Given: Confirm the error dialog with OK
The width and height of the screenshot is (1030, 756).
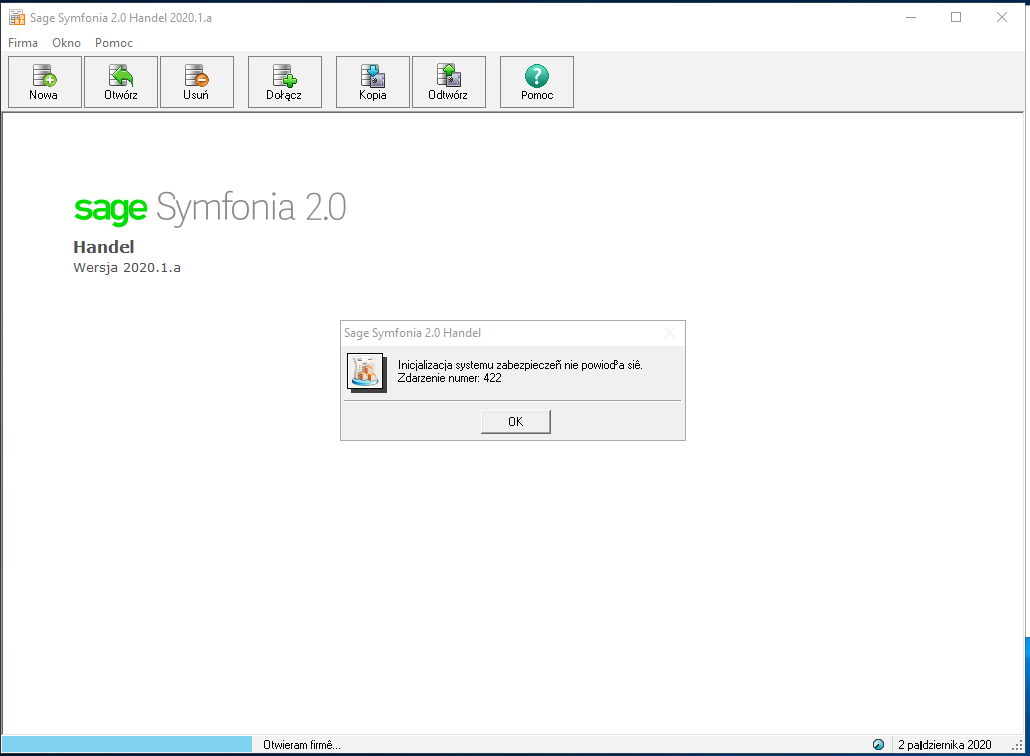Looking at the screenshot, I should [515, 421].
